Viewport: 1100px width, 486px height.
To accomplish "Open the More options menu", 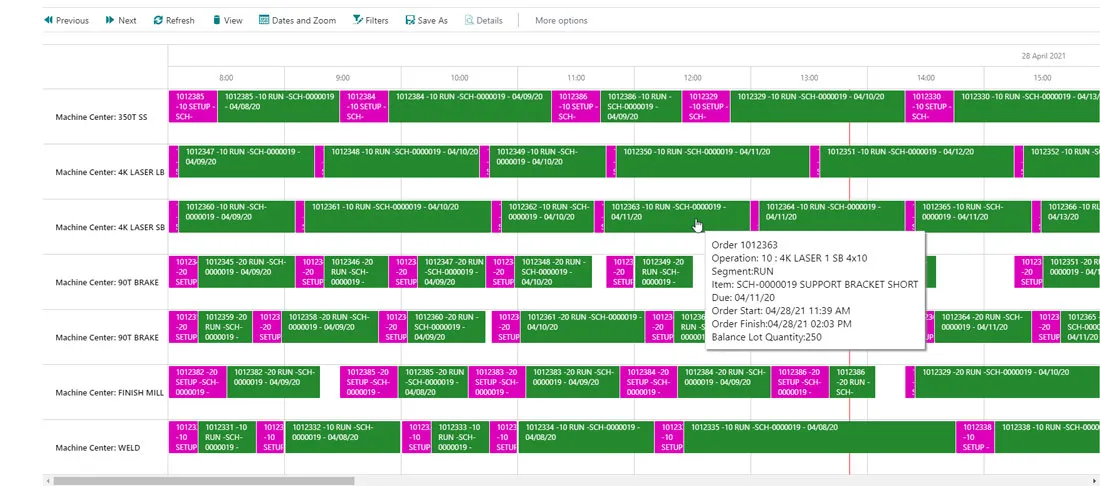I will (561, 20).
